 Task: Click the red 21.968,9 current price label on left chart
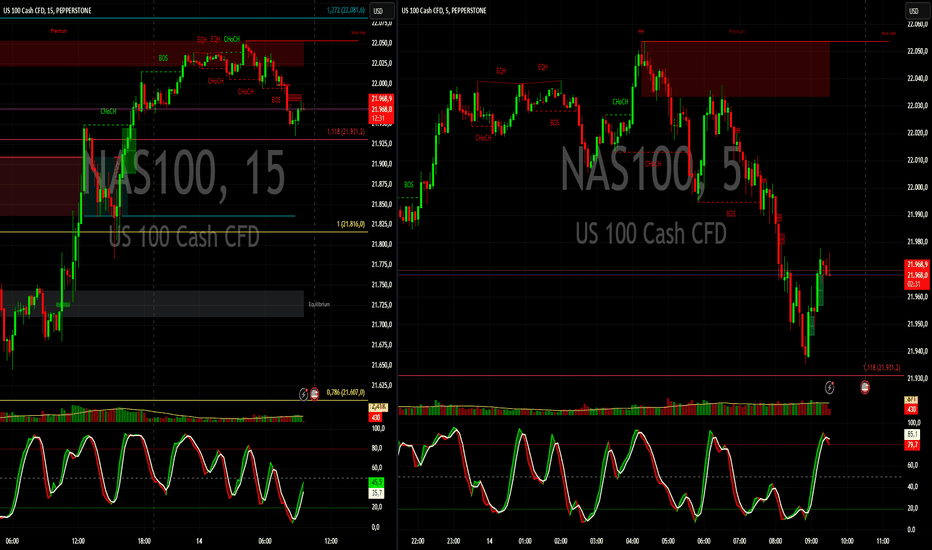click(380, 100)
